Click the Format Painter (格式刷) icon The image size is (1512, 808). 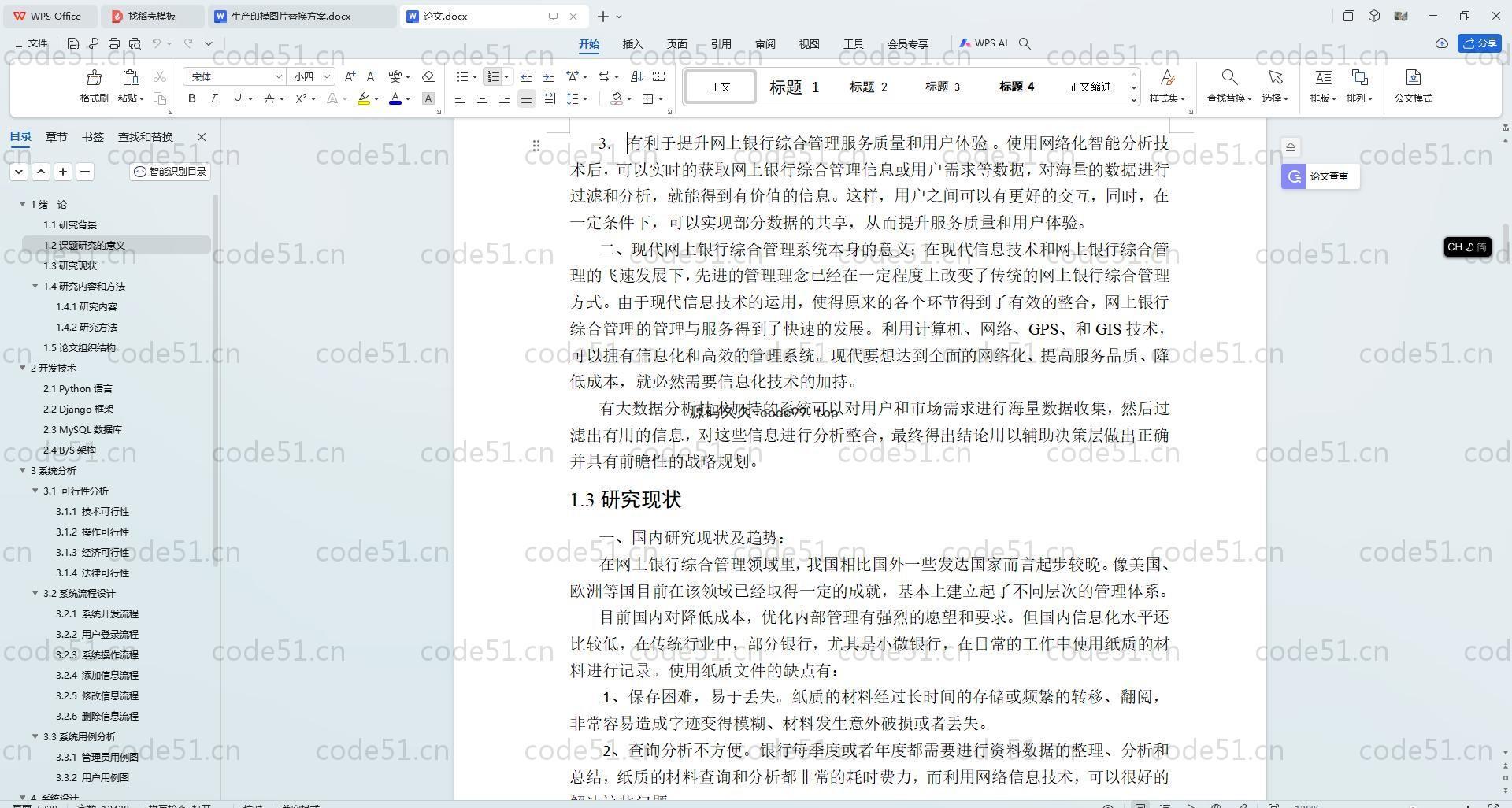click(x=94, y=78)
